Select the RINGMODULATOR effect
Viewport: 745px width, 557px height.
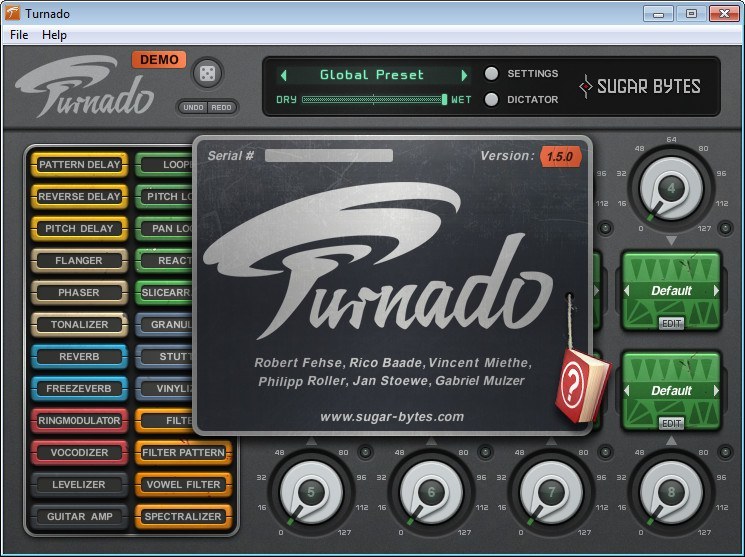79,420
